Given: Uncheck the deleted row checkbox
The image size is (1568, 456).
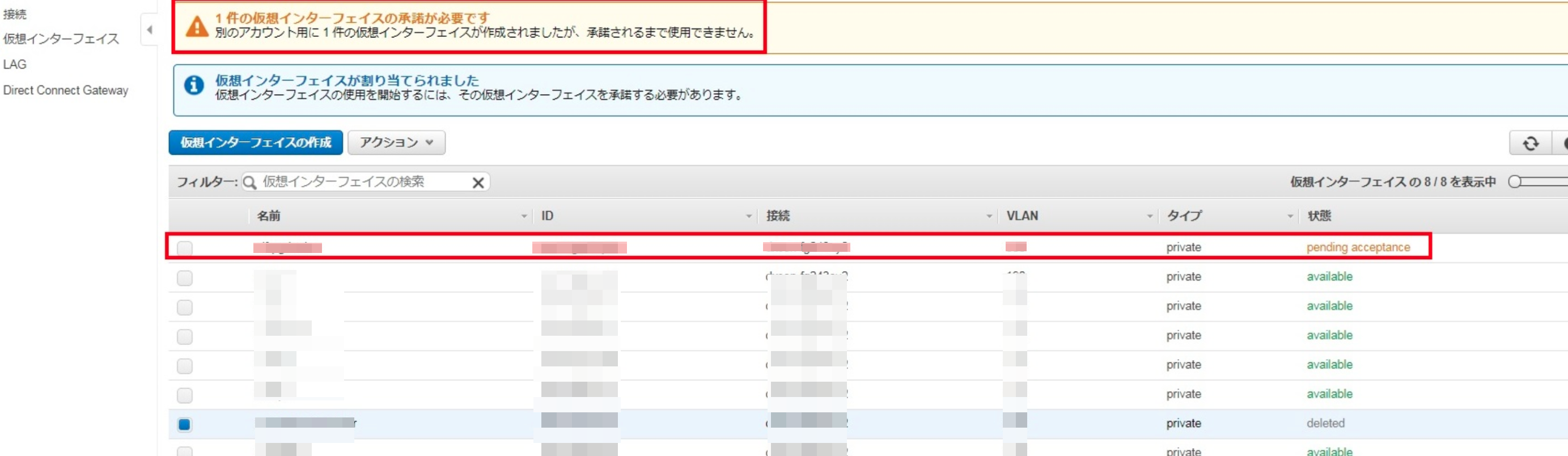Looking at the screenshot, I should point(184,424).
